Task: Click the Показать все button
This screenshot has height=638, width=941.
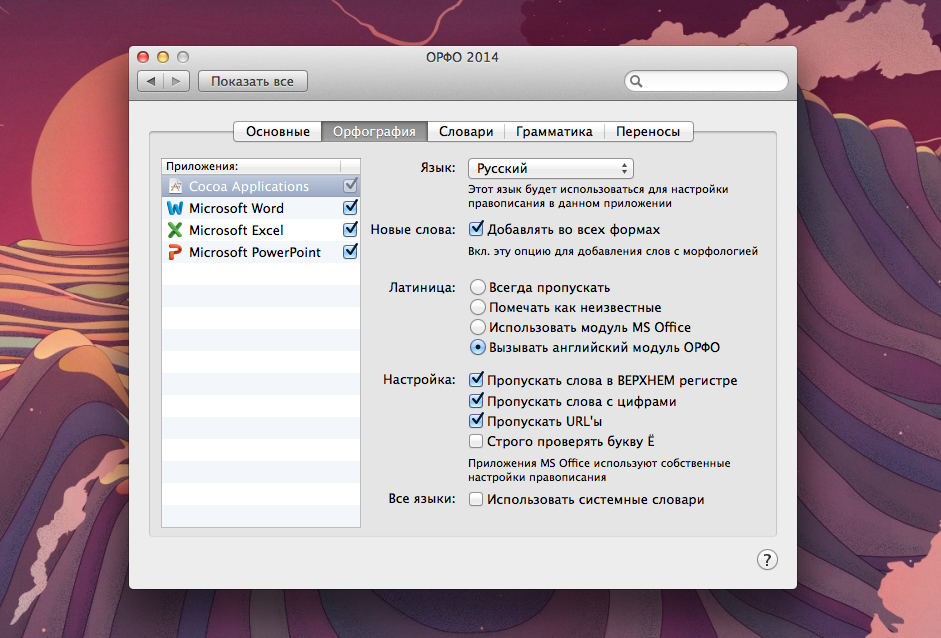Action: 252,81
